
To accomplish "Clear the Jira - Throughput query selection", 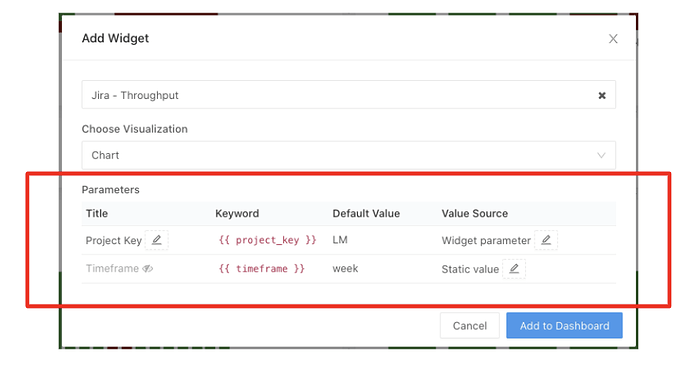I will click(602, 95).
